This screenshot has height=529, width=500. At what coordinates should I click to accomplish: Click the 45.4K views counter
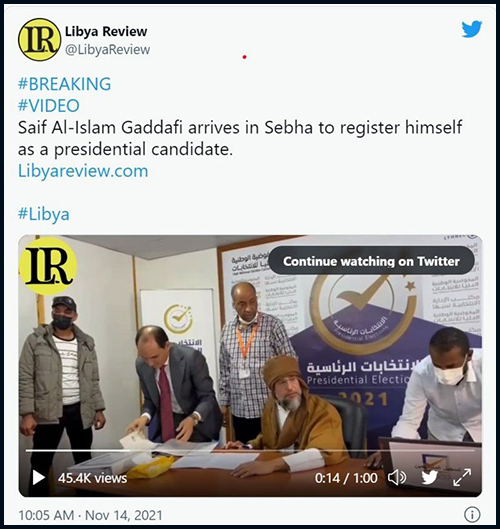pos(92,478)
